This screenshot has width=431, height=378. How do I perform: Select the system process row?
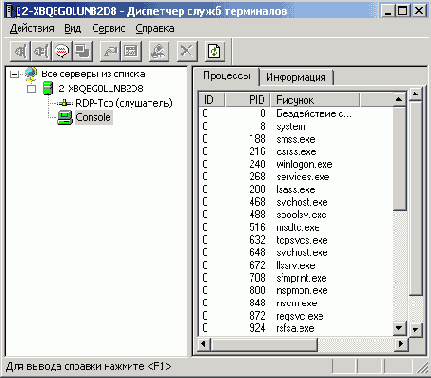(x=296, y=126)
